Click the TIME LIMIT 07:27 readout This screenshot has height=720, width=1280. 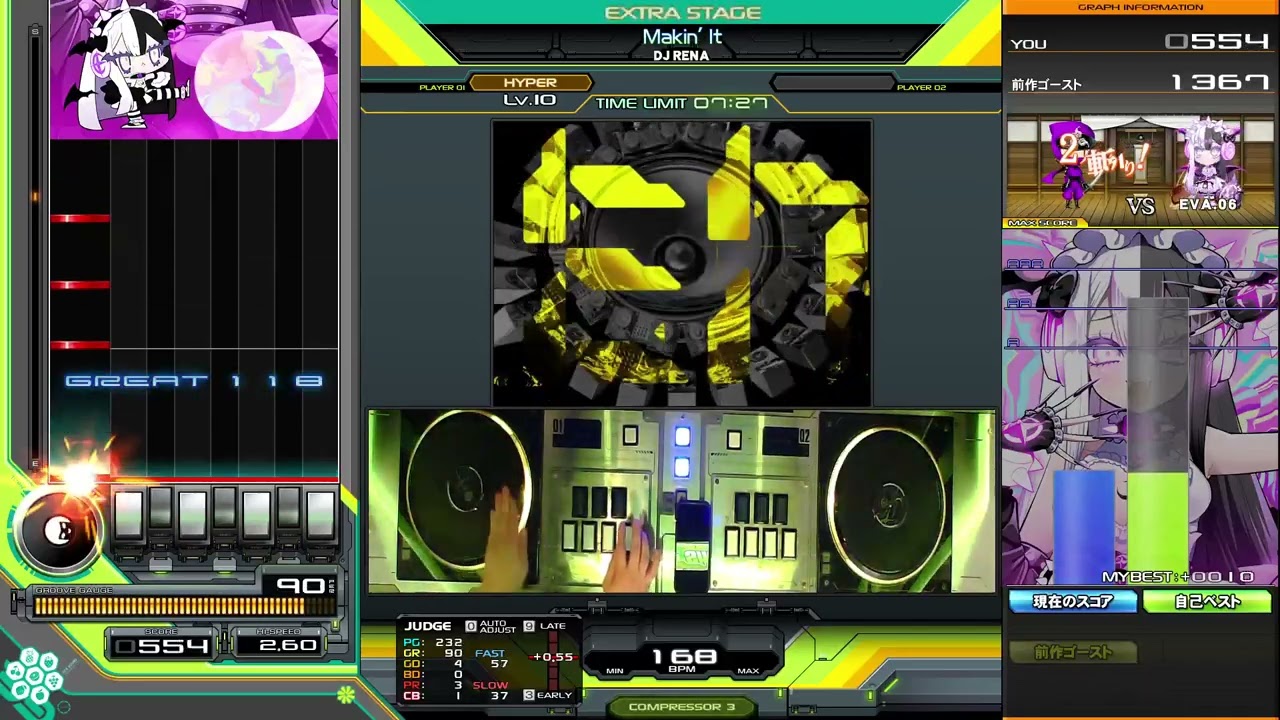pos(682,103)
